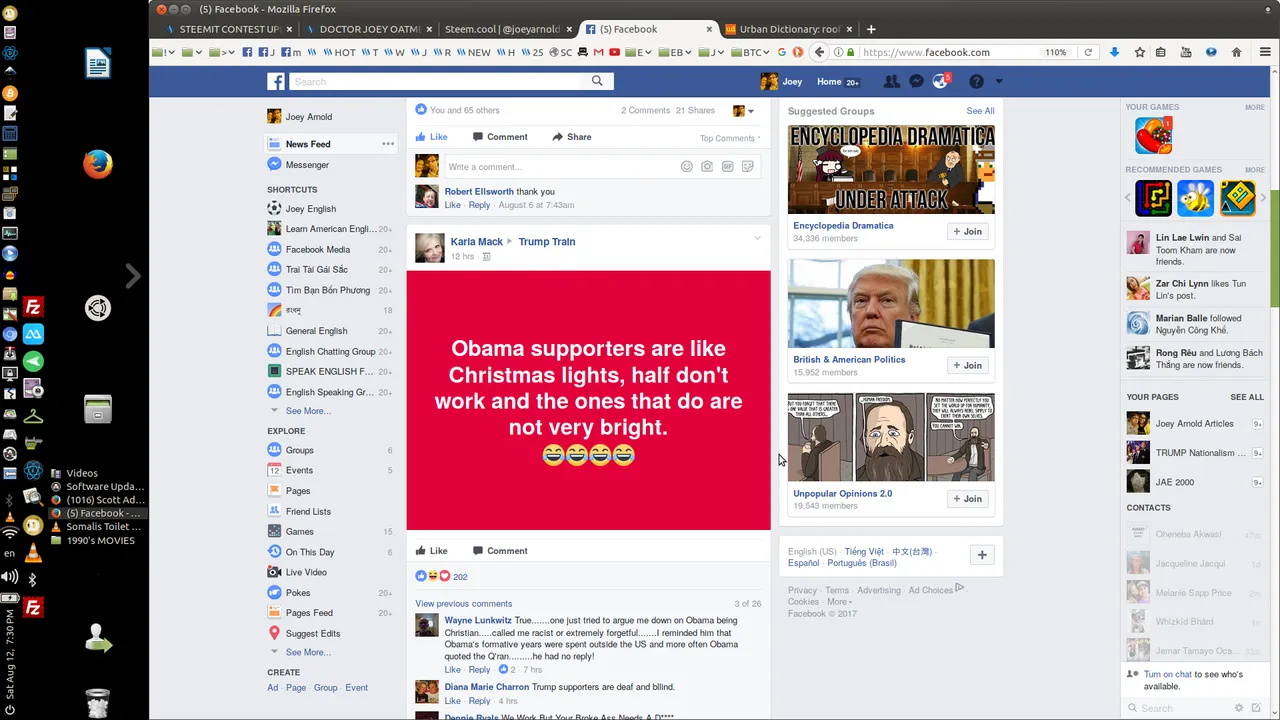Like Wayne Lunkwitz's comment
Screen dimensions: 1280x720
pos(452,670)
